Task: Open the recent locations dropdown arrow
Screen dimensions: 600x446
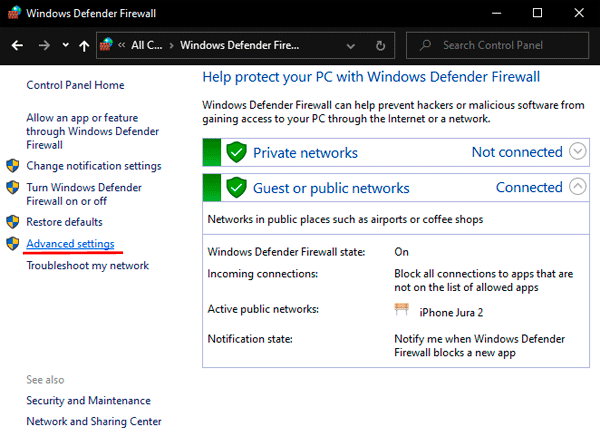Action: 64,45
